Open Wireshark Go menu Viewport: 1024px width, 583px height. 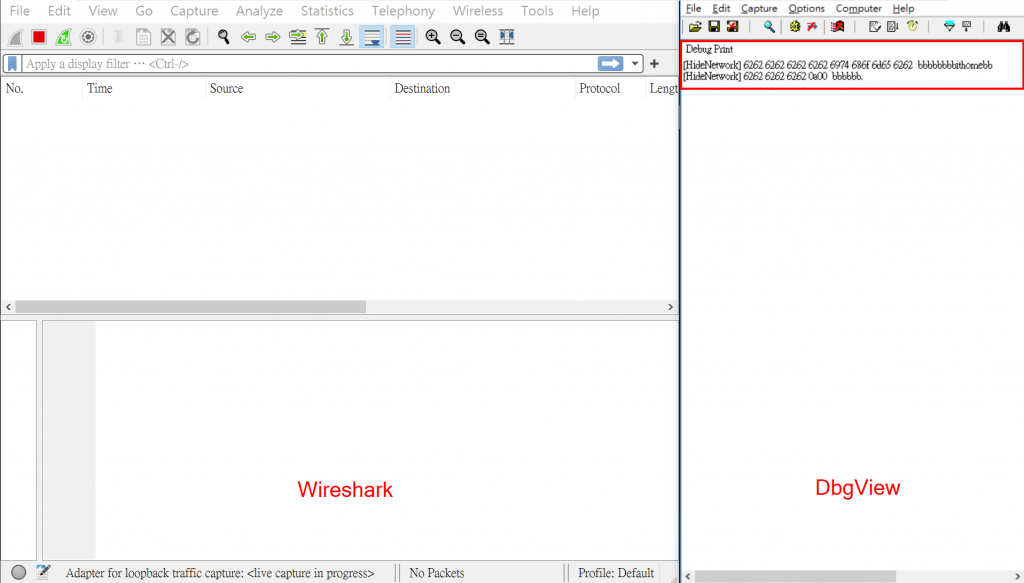click(x=144, y=11)
